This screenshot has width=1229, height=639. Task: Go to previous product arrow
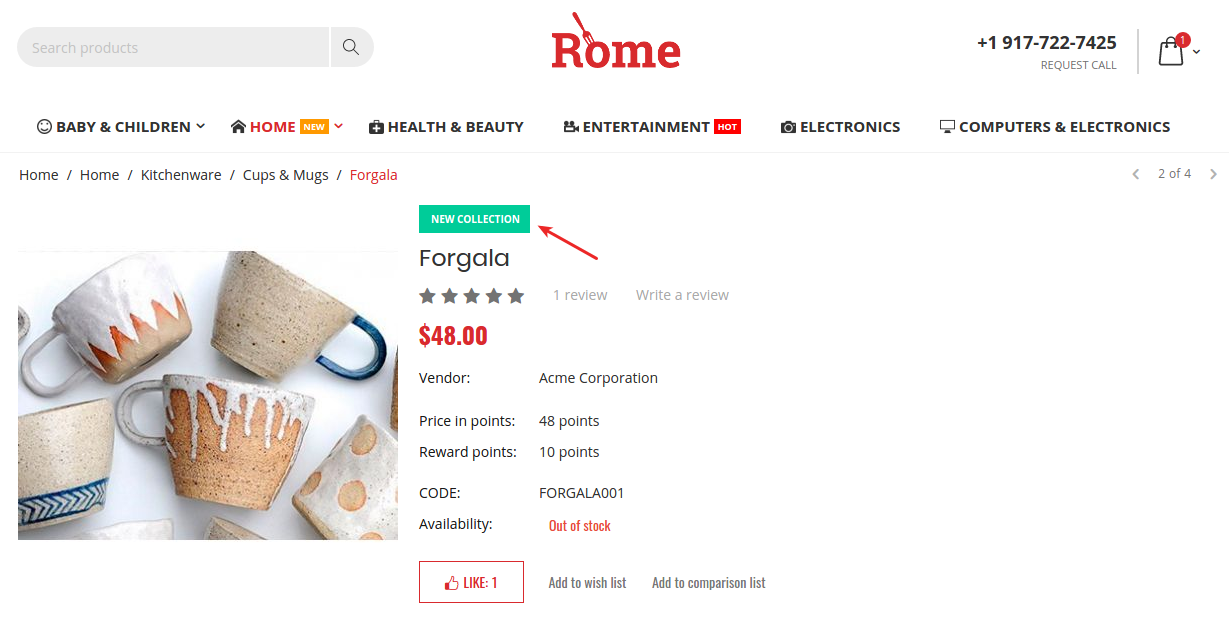1135,174
